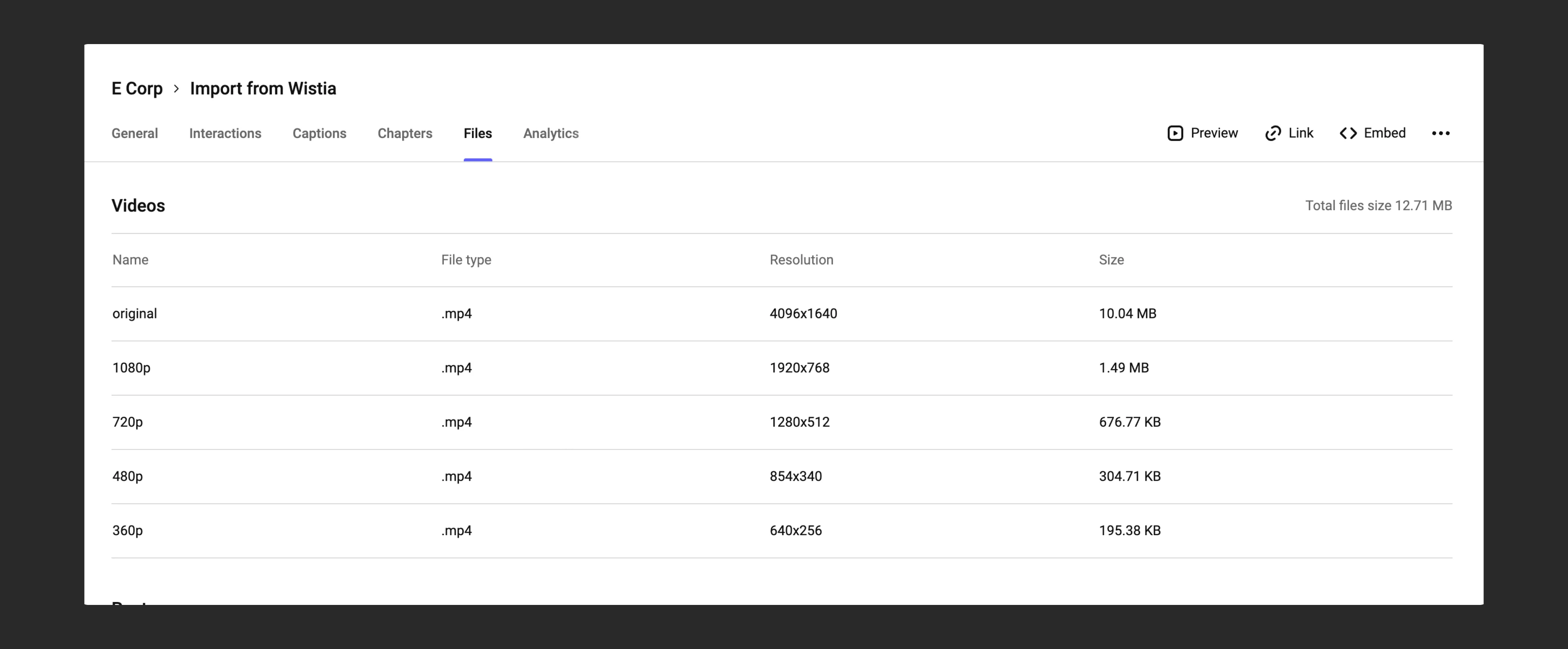This screenshot has width=1568, height=649.
Task: Click the File type column header
Action: 466,260
